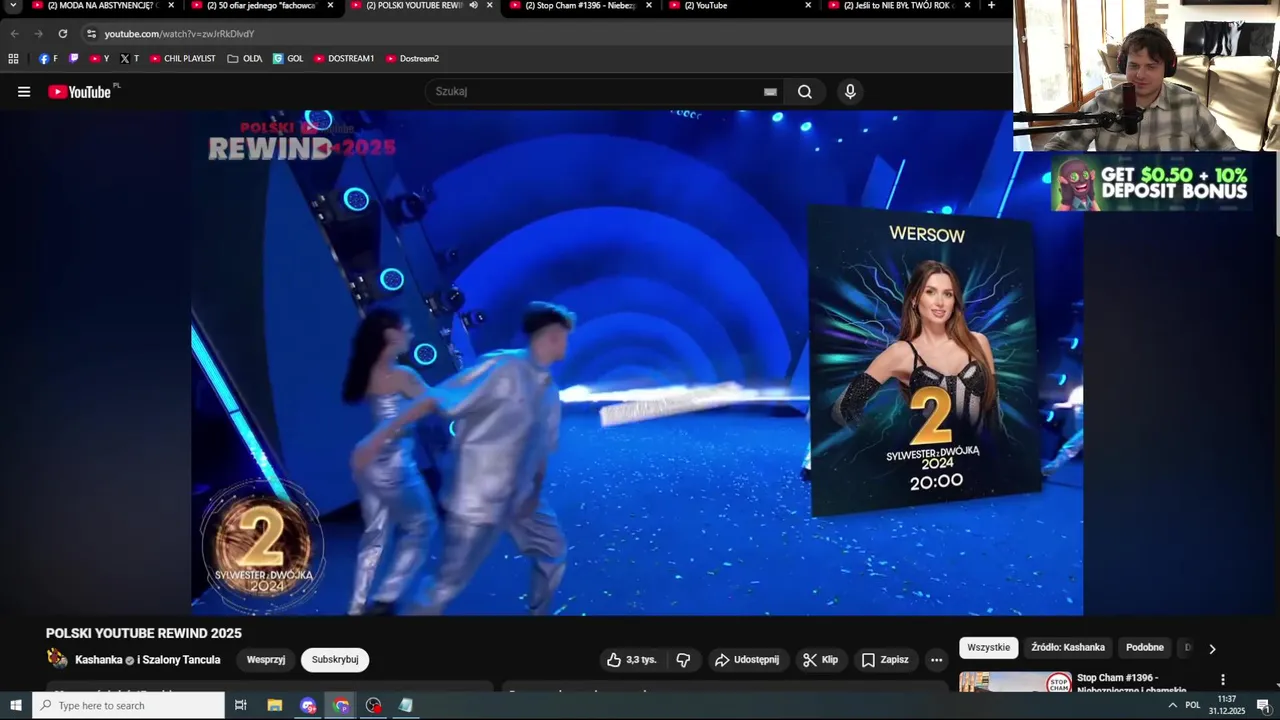
Task: Reload the page with refresh icon
Action: coord(63,34)
